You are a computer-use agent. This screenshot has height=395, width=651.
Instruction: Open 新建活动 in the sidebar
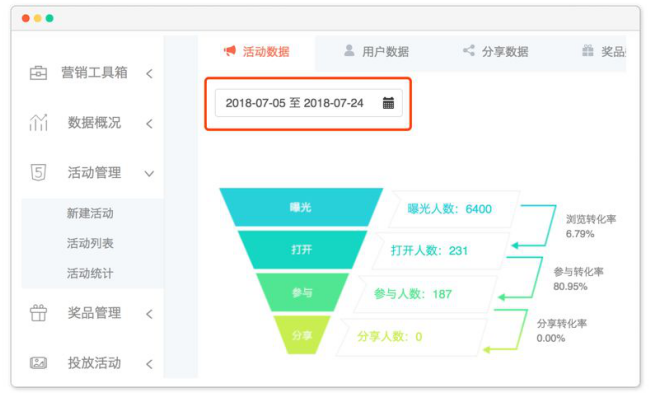[x=90, y=213]
